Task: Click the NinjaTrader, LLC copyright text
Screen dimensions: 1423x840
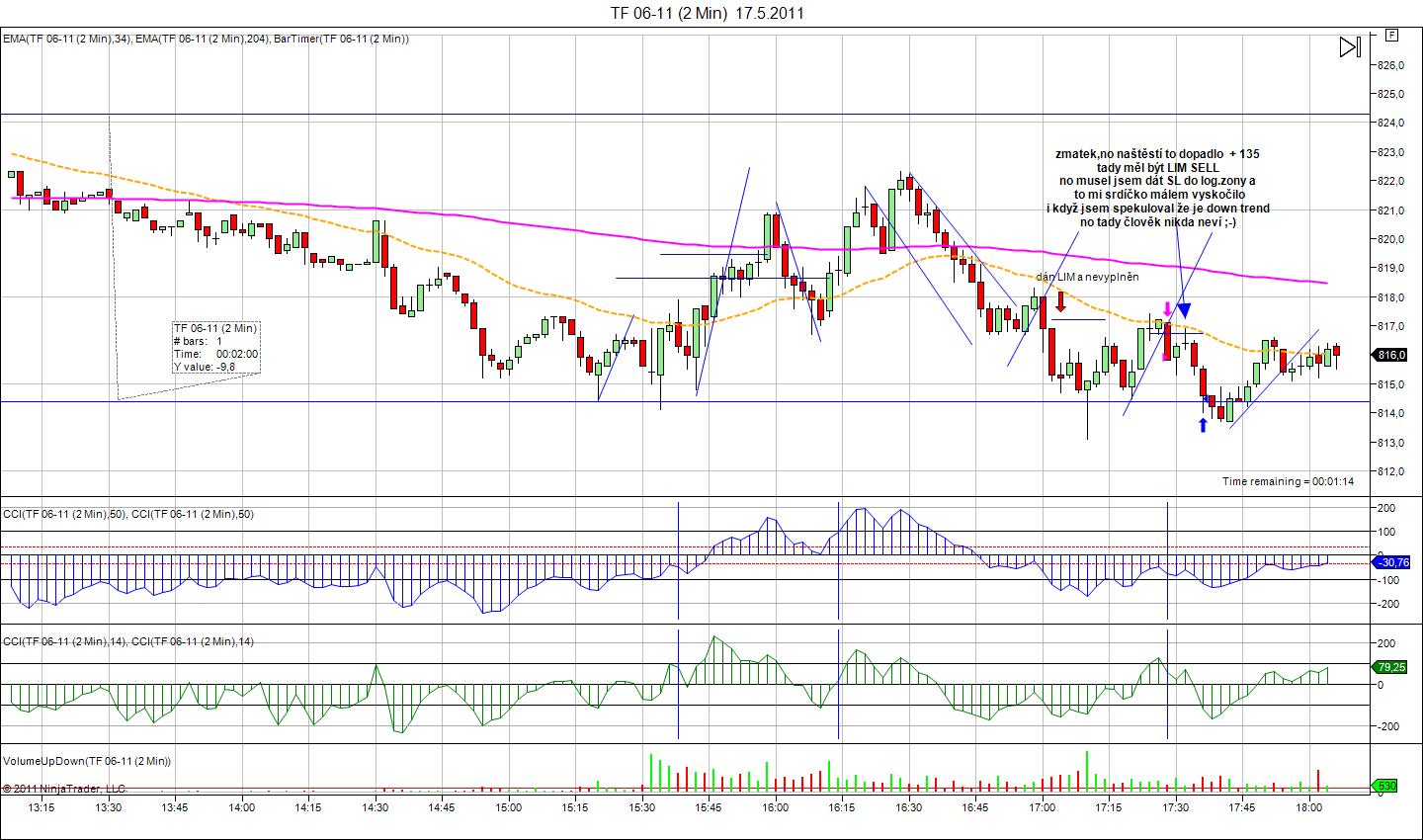Action: pos(65,789)
